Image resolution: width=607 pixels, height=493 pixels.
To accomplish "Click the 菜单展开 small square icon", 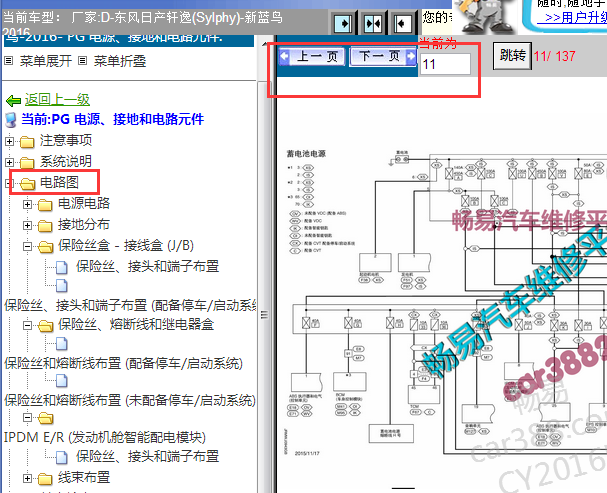I will 9,61.
